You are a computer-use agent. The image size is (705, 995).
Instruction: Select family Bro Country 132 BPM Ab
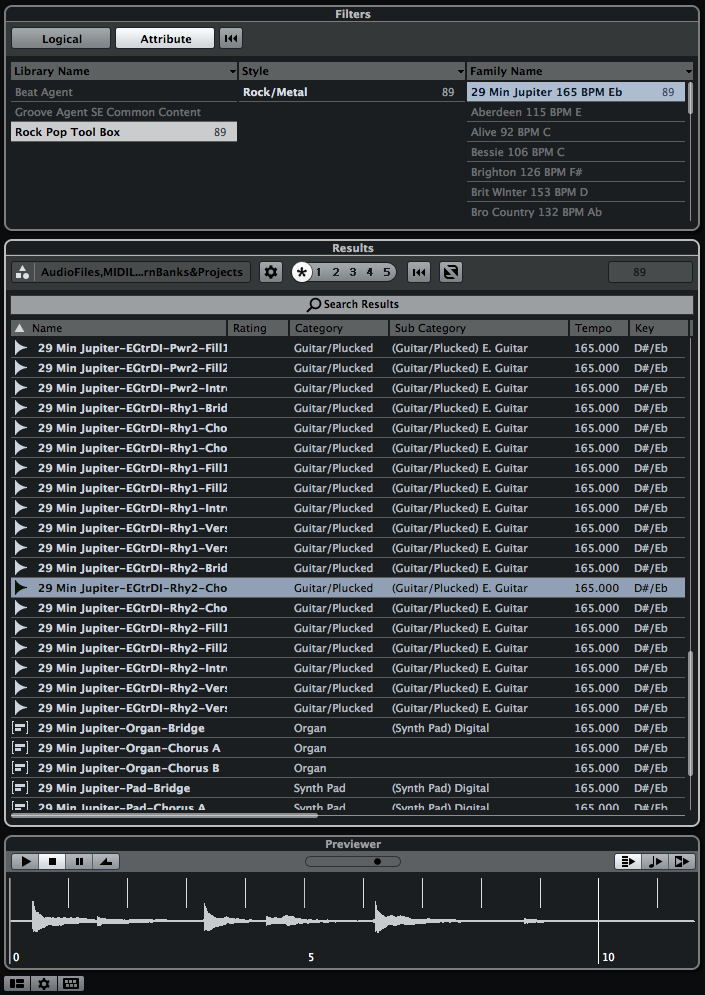(576, 212)
